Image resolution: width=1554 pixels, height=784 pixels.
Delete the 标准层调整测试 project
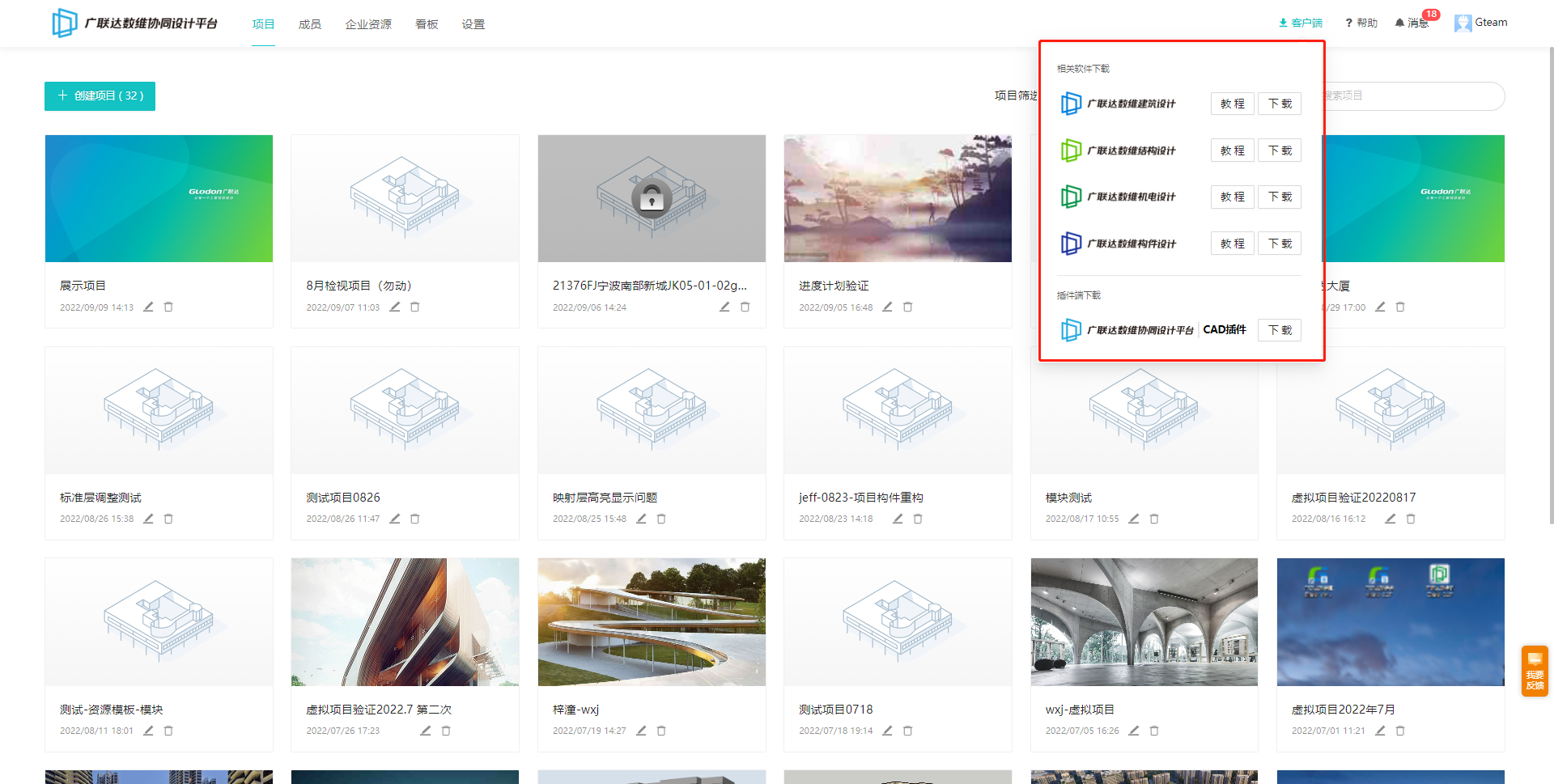coord(168,519)
